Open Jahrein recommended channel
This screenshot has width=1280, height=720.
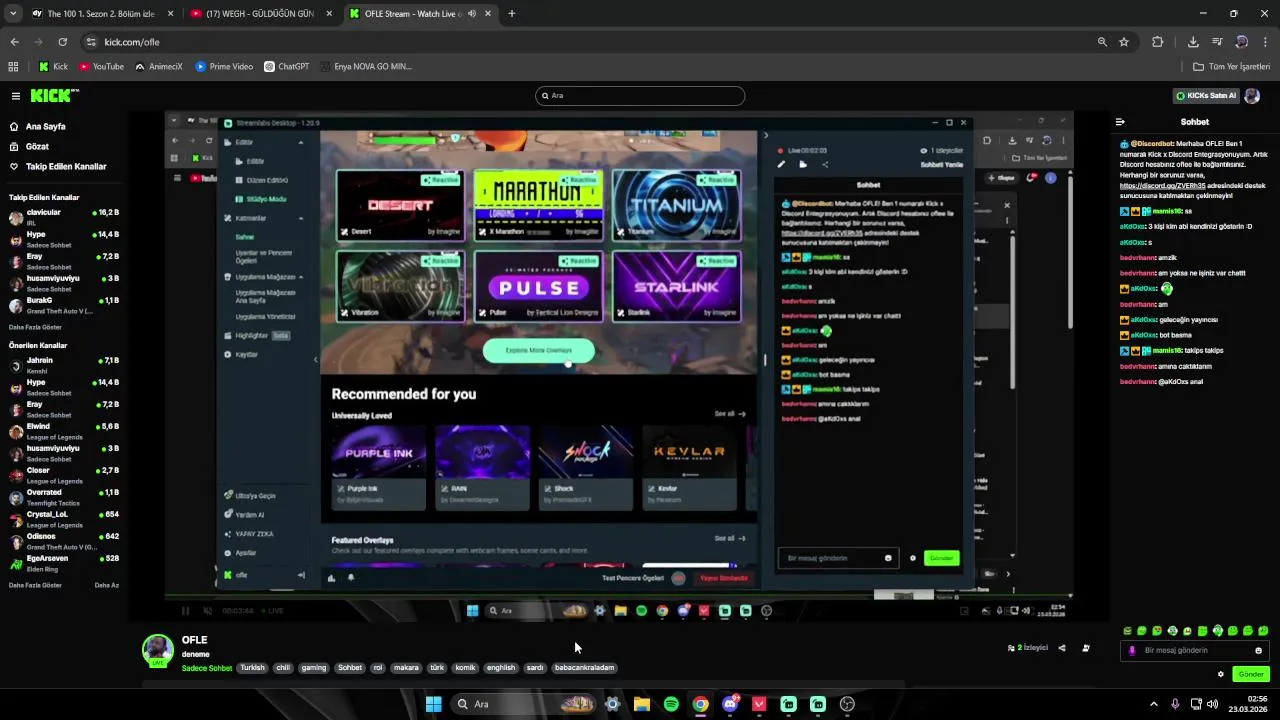(x=64, y=364)
